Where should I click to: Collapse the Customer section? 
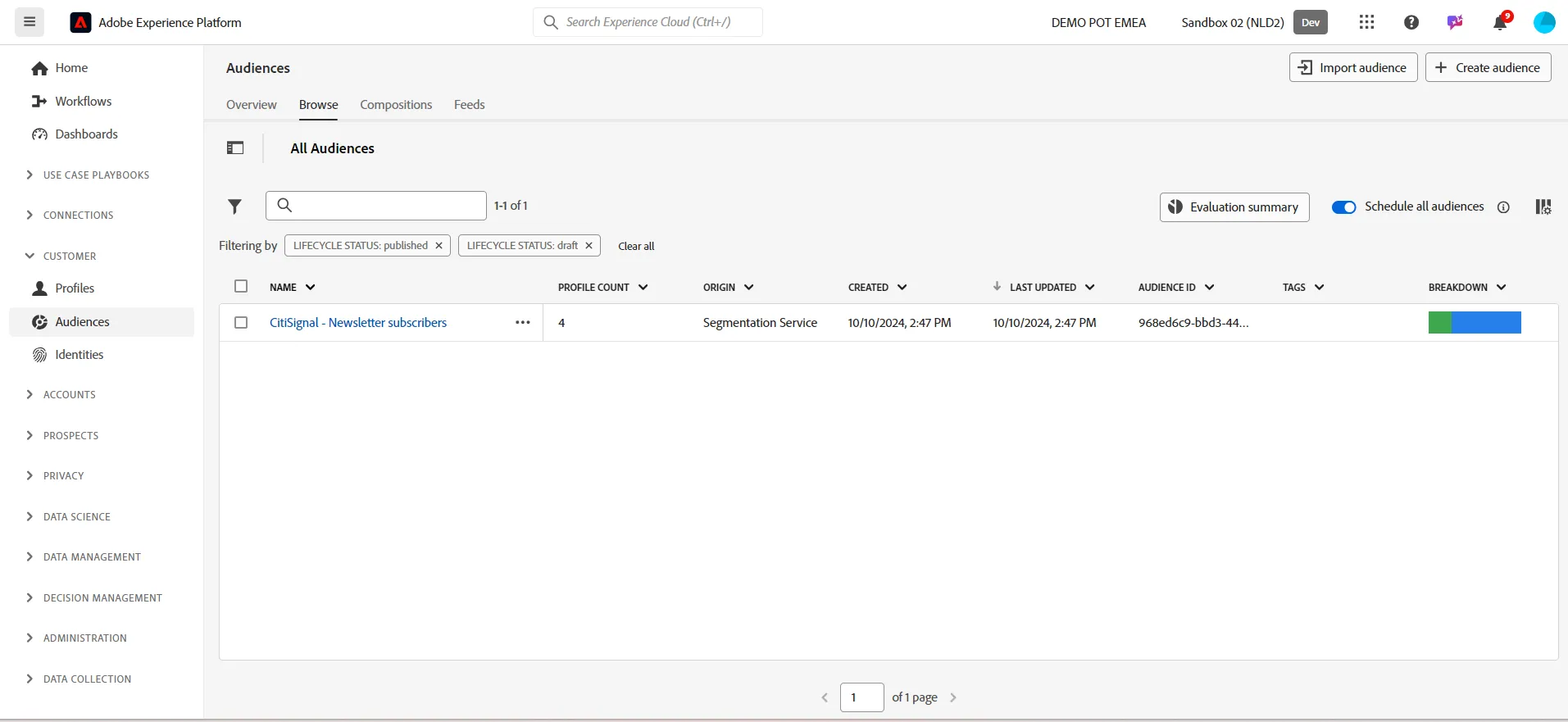[61, 256]
